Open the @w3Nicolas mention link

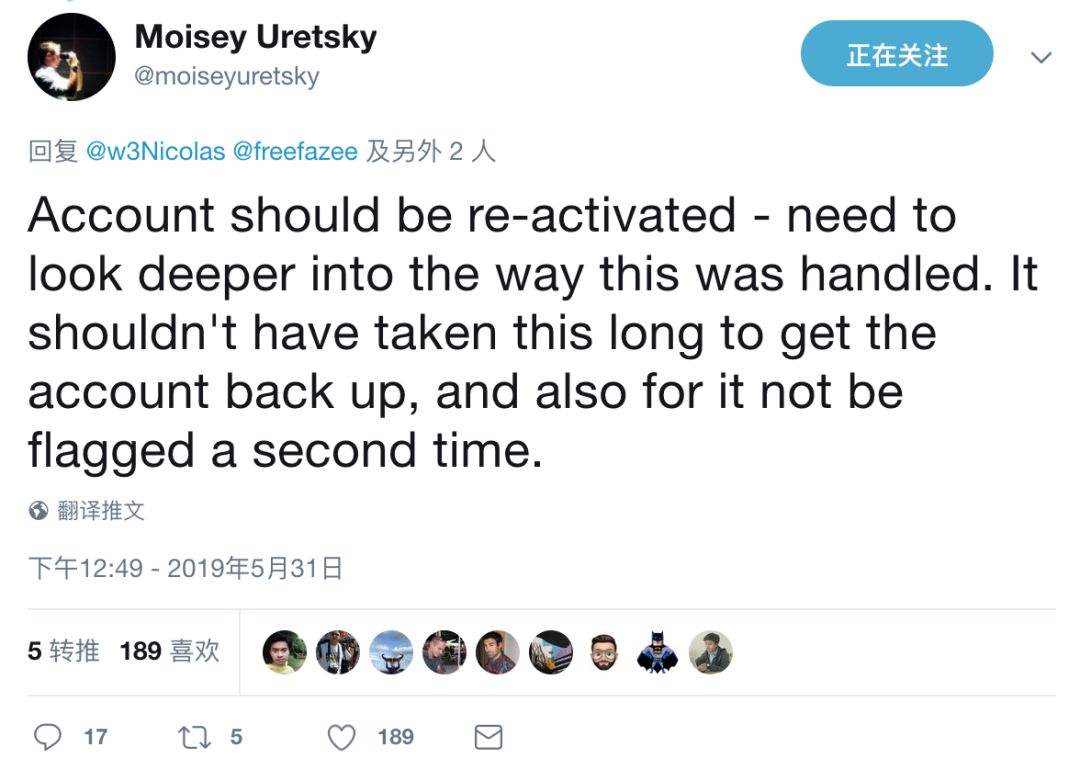[x=155, y=151]
